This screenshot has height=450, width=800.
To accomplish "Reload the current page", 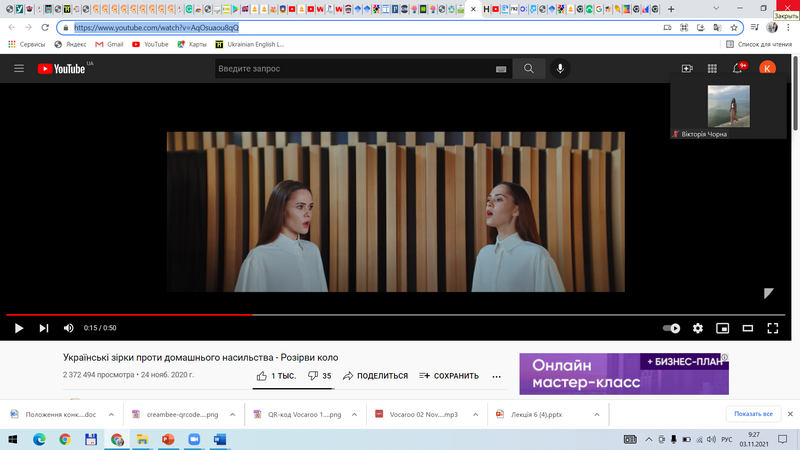I will tap(45, 28).
